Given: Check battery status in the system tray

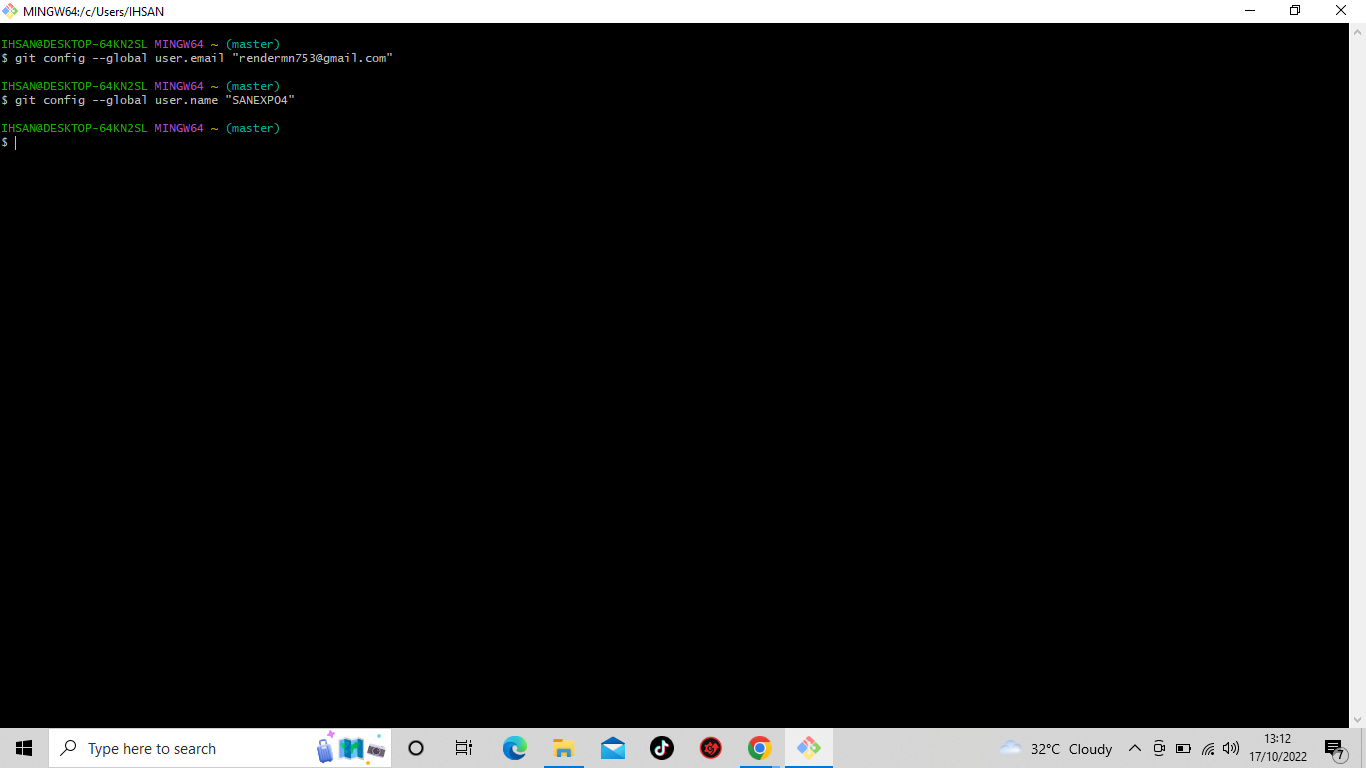Looking at the screenshot, I should point(1183,748).
